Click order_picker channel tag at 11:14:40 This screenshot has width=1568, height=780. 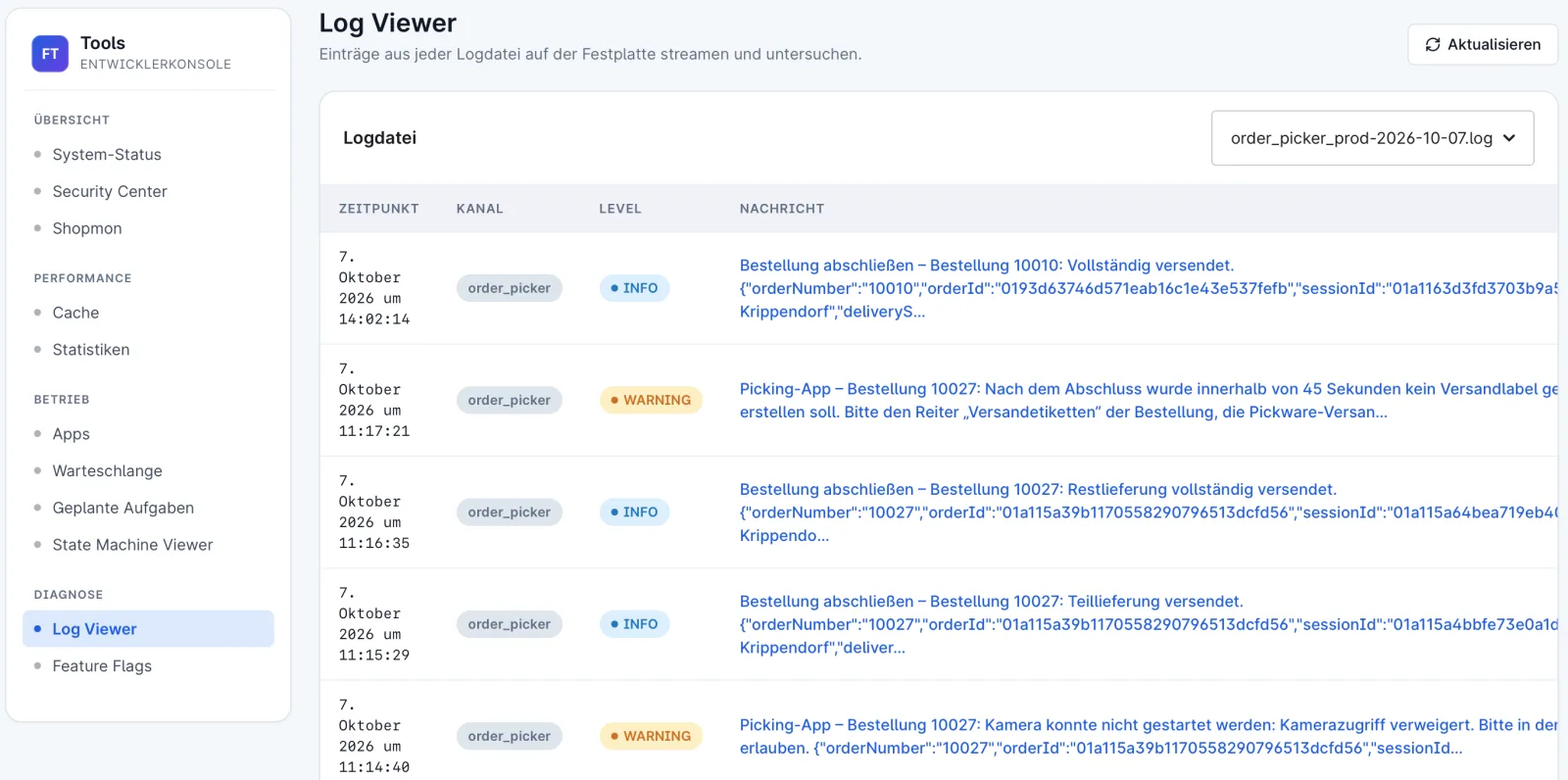click(510, 736)
